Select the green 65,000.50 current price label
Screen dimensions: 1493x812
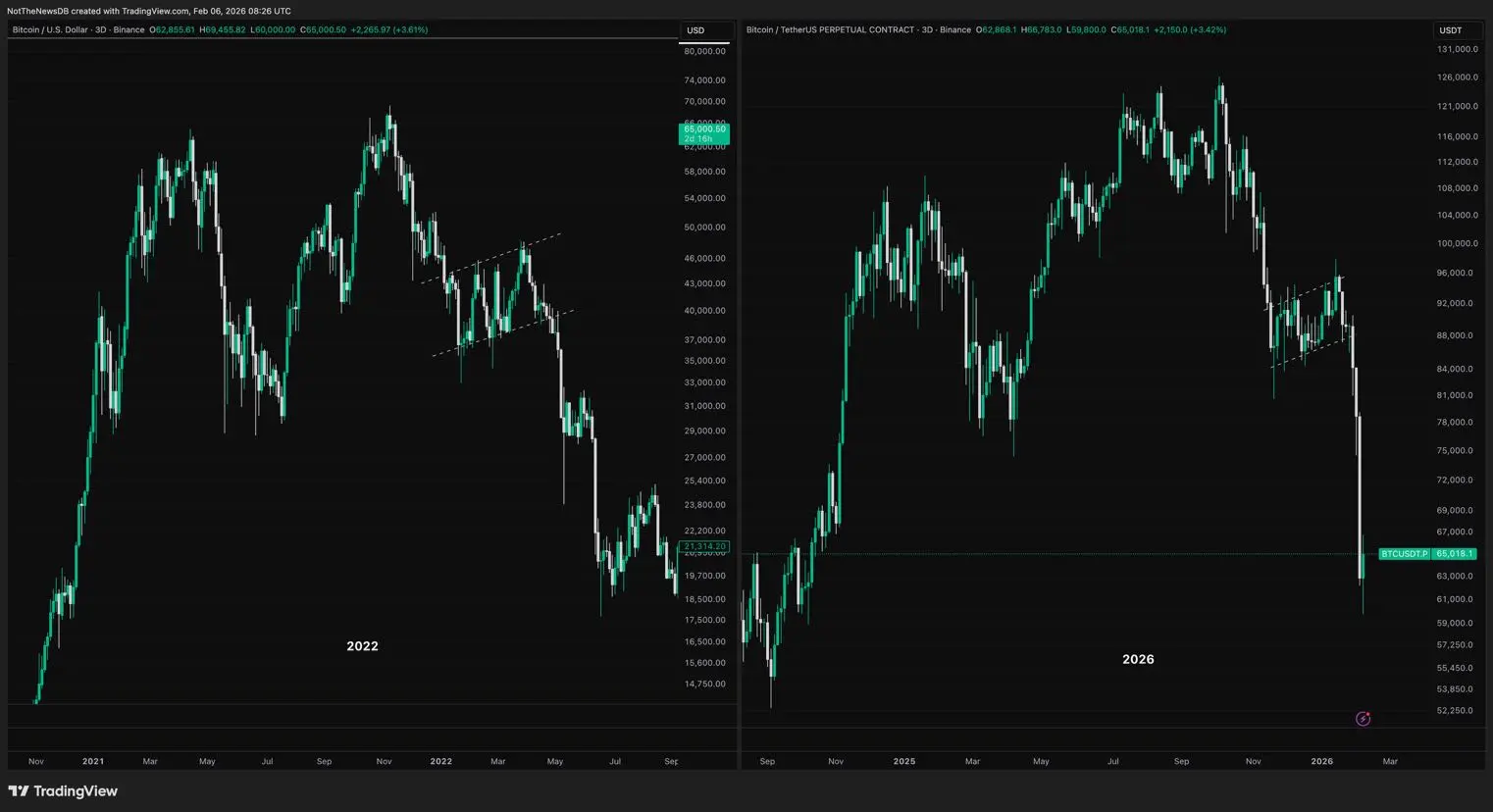point(704,133)
